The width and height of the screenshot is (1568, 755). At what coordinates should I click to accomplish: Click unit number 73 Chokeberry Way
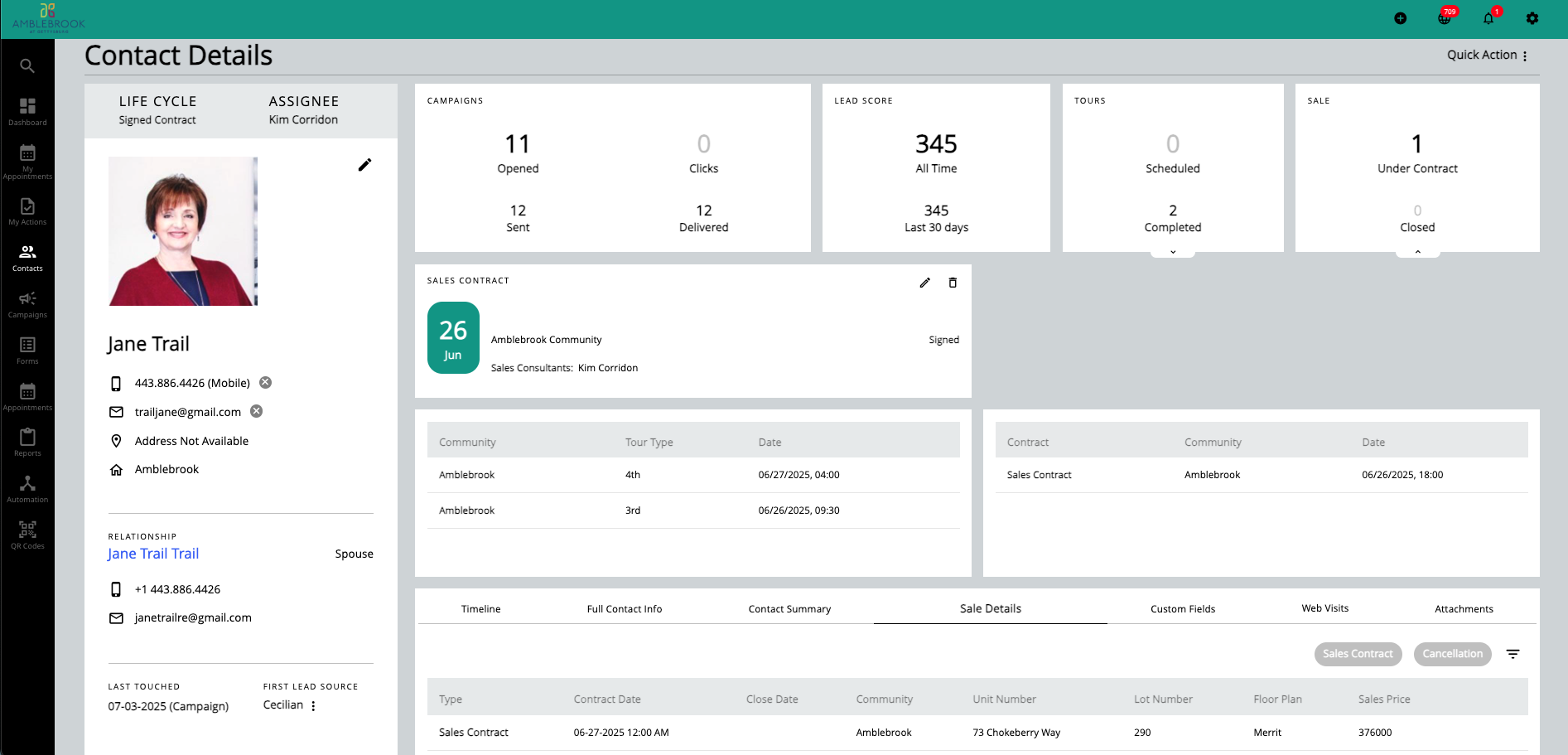click(x=1016, y=733)
